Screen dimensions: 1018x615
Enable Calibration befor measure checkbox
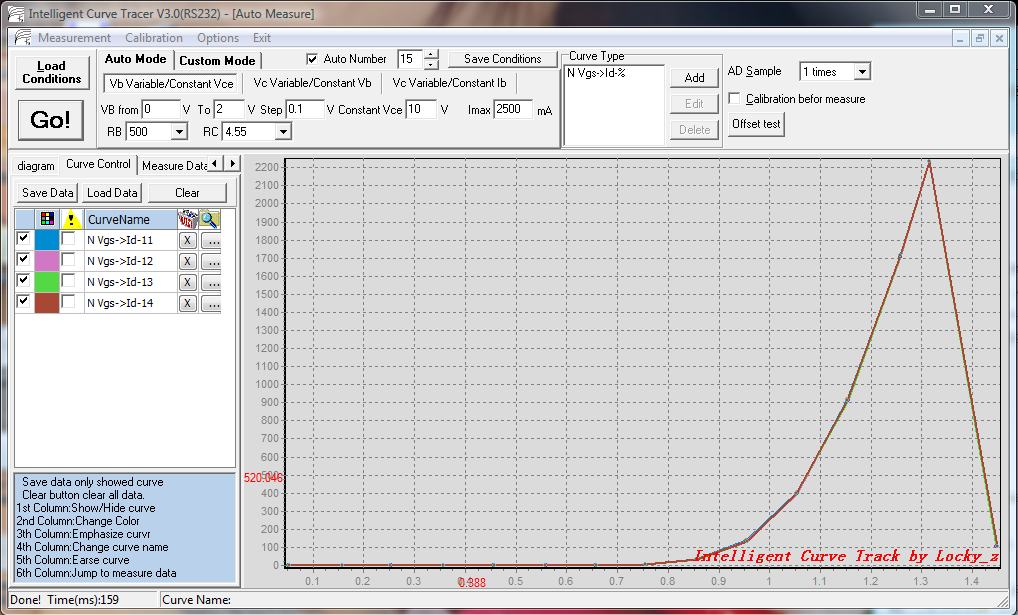coord(734,98)
